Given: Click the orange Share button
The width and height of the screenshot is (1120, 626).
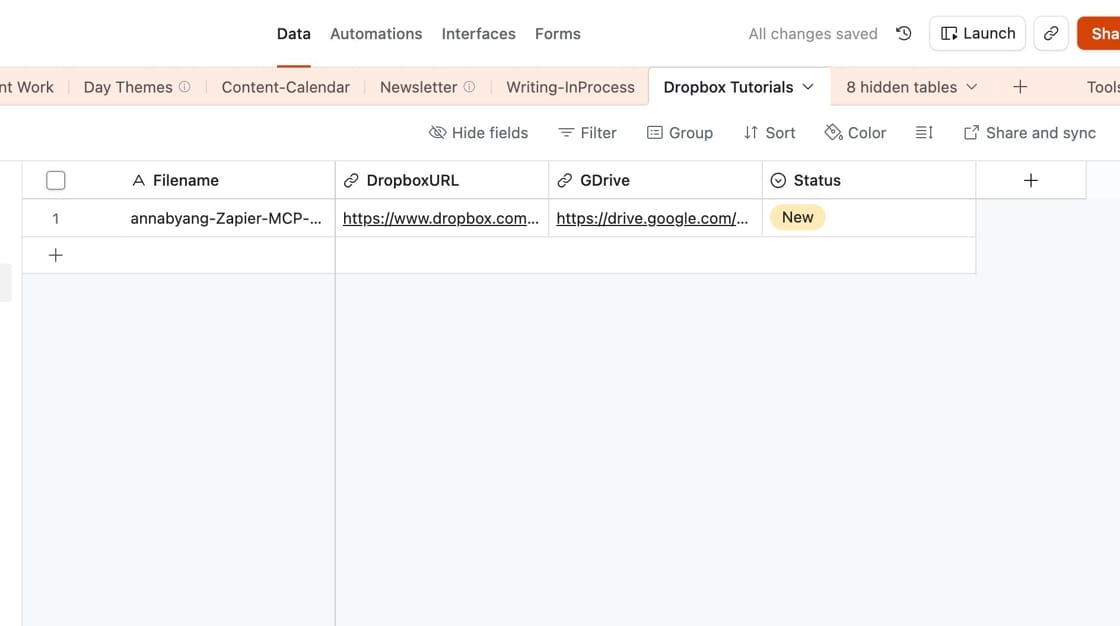Looking at the screenshot, I should pyautogui.click(x=1100, y=34).
